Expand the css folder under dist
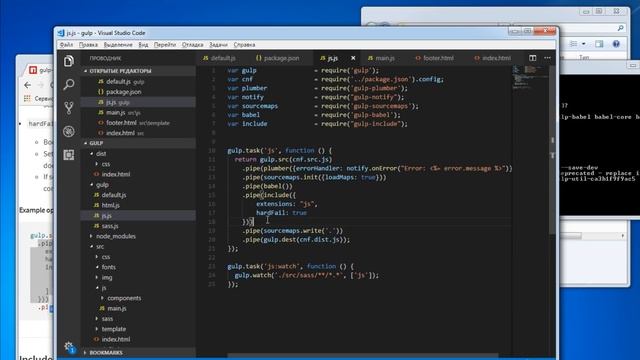640x360 pixels. [x=138, y=164]
